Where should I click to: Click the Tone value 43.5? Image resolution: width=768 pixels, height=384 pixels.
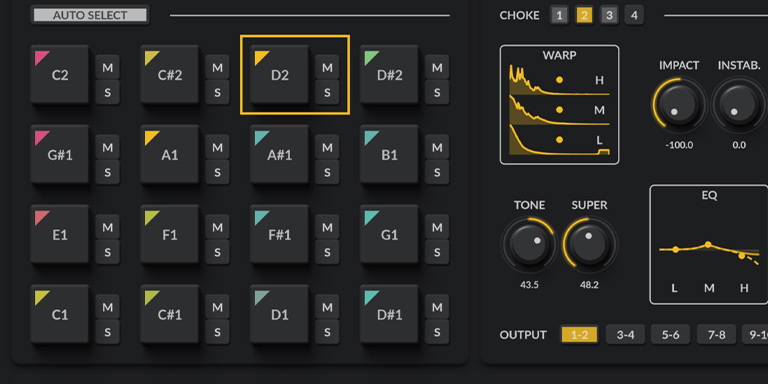[529, 285]
